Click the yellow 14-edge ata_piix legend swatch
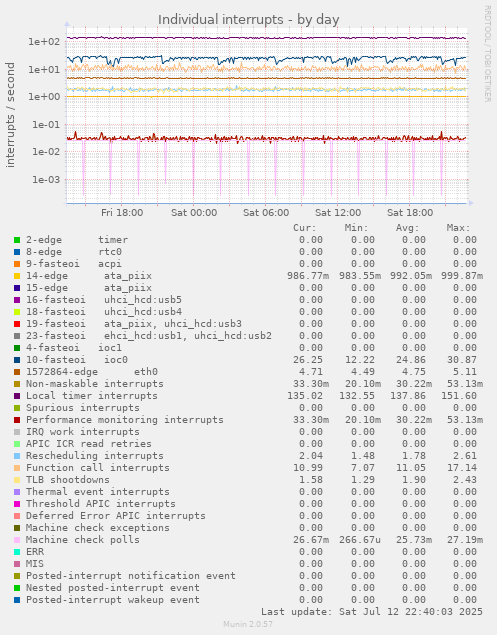Screen dimensions: 497x635 (17, 276)
